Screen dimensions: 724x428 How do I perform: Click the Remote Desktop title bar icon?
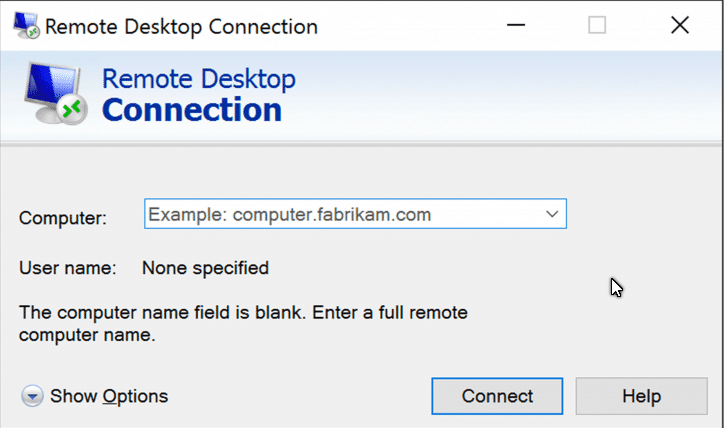22,26
